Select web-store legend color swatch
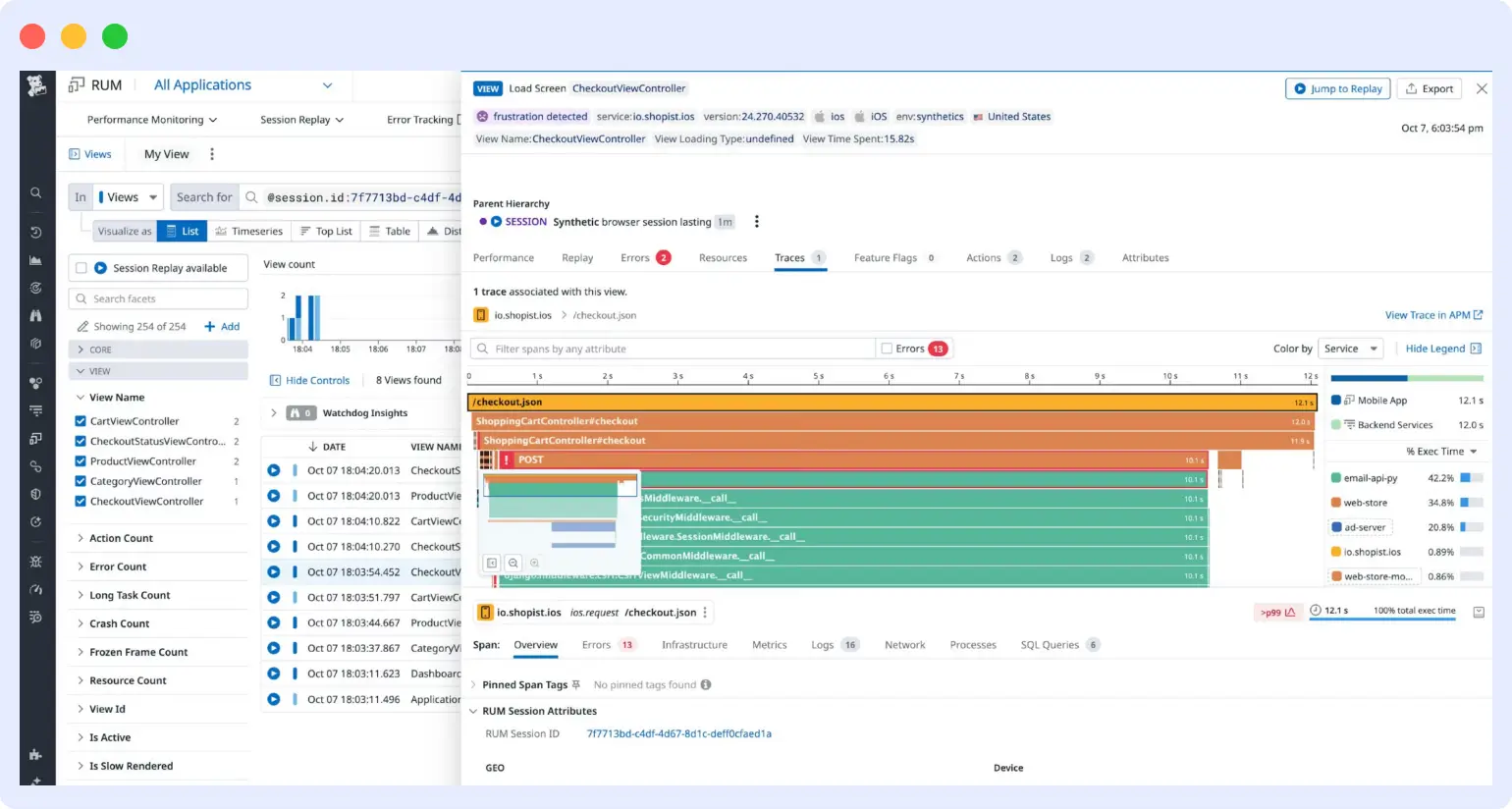Screen dimensions: 1512x809 click(1335, 503)
